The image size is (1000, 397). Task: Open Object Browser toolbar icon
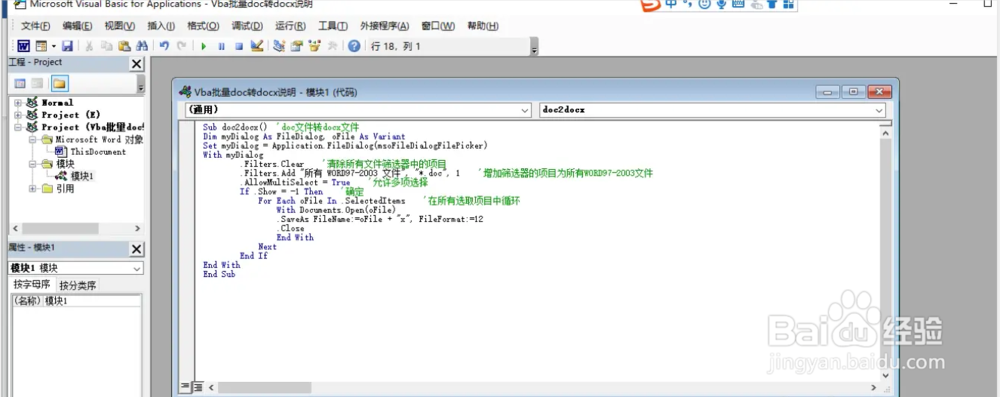(314, 46)
